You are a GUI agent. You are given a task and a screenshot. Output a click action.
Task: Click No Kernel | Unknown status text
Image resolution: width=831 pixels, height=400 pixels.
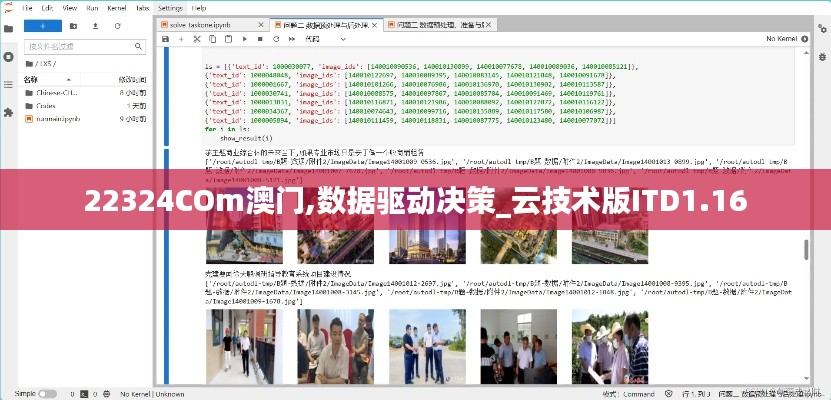click(x=152, y=394)
